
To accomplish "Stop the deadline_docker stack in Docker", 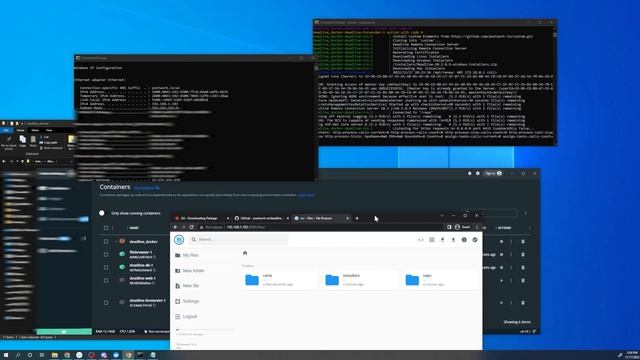I will (501, 242).
